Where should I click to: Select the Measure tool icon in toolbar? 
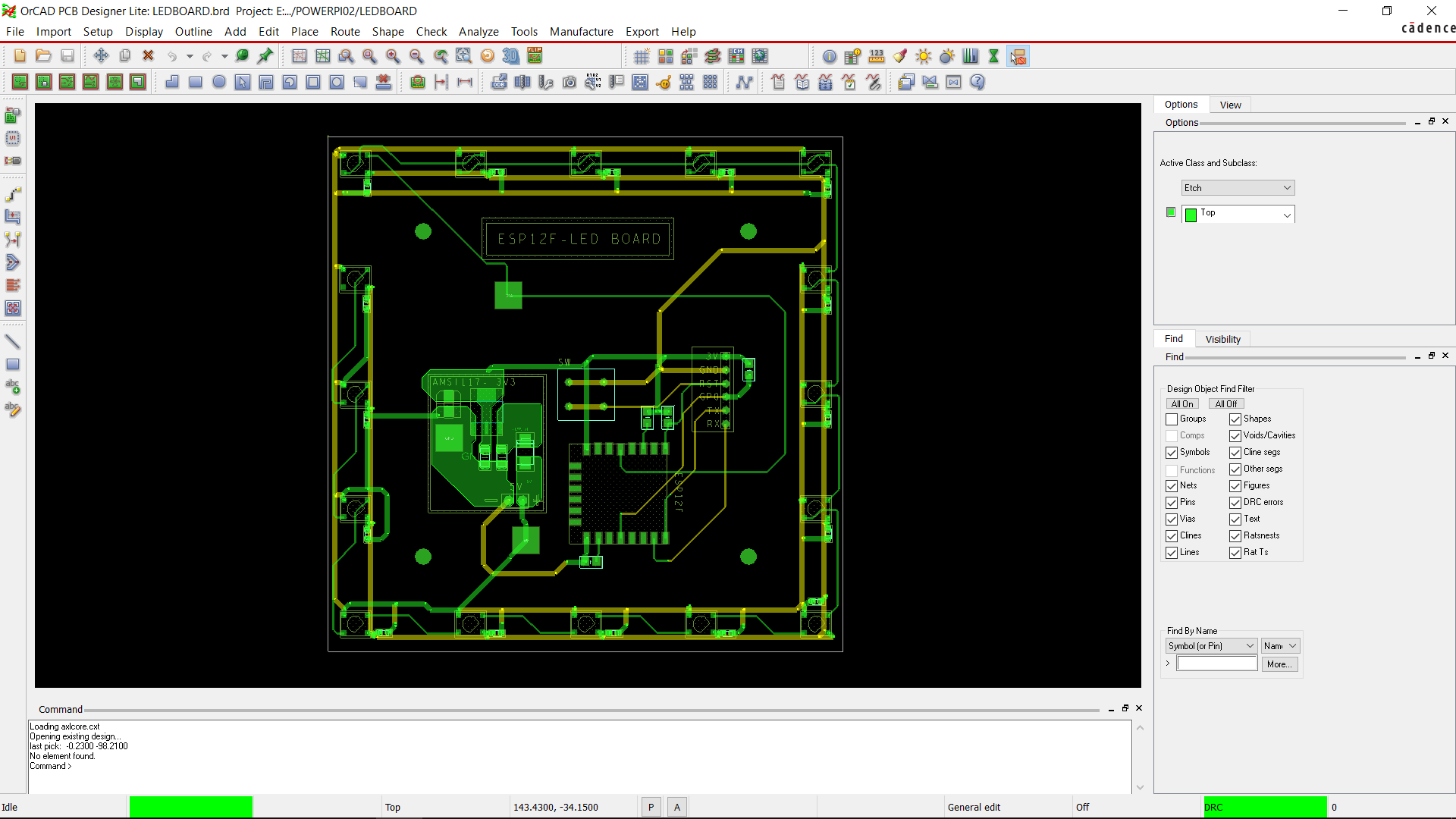877,55
